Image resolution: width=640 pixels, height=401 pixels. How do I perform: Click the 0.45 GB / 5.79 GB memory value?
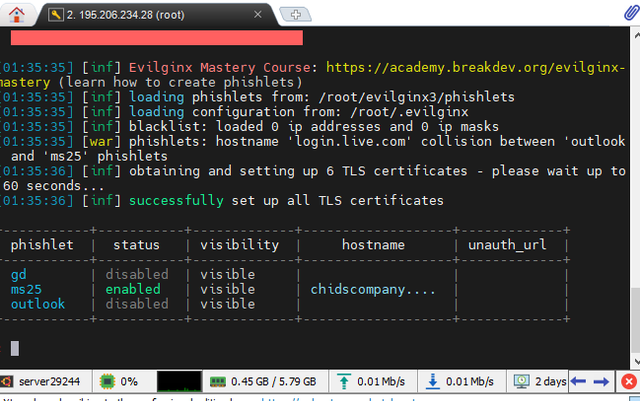pyautogui.click(x=273, y=381)
